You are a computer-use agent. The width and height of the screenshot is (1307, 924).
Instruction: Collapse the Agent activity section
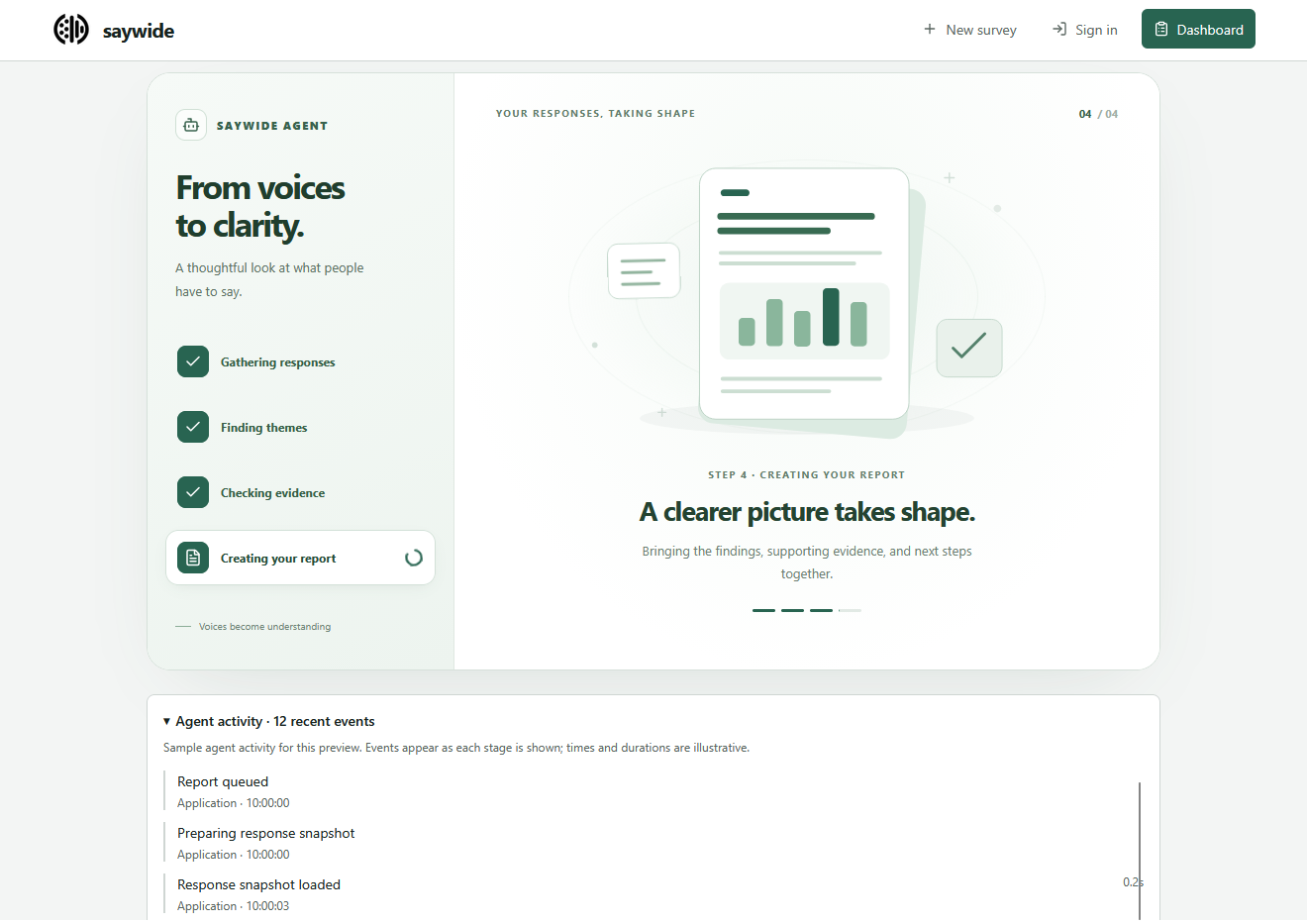269,721
